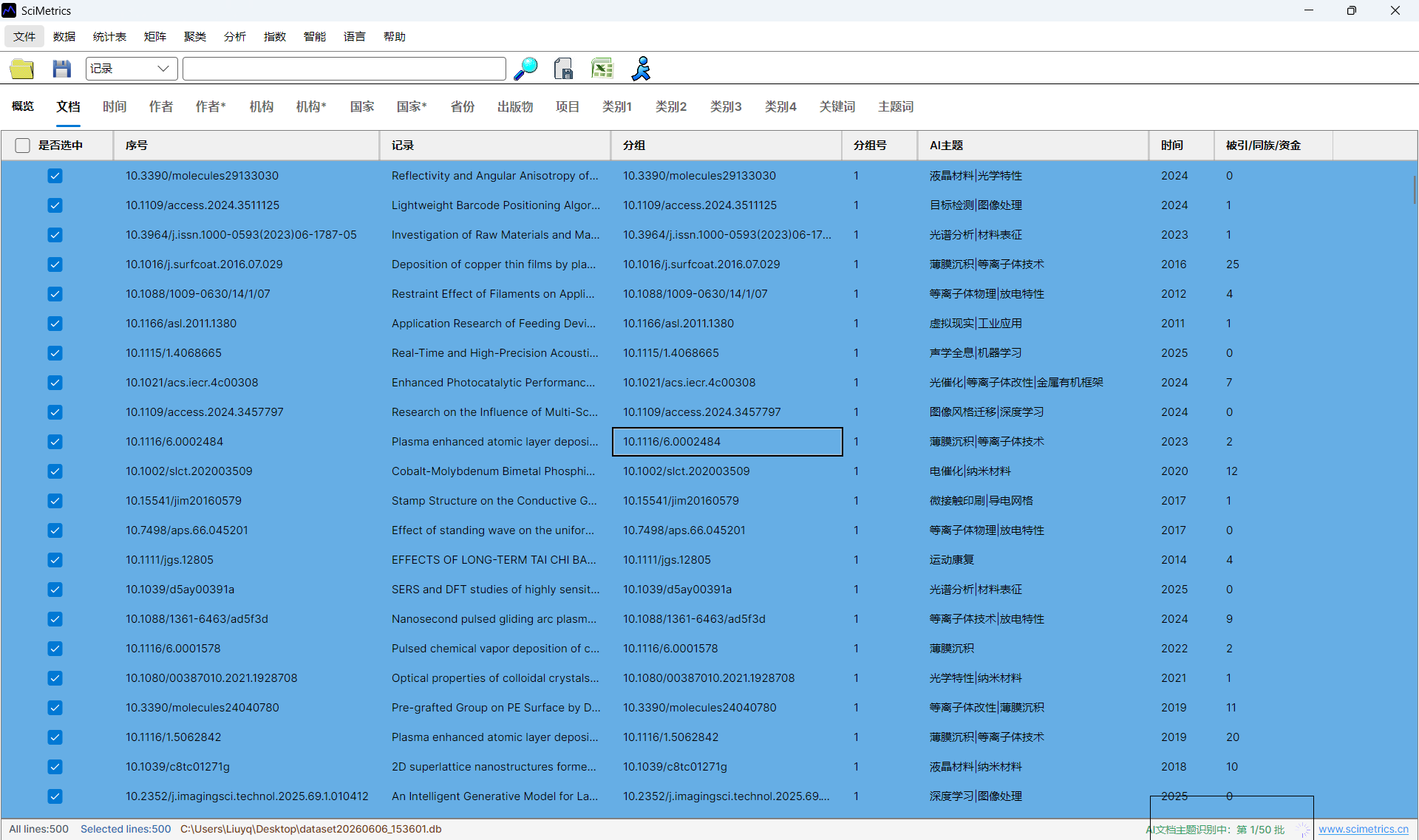Switch to the 主题词 tab
Viewport: 1419px width, 840px height.
pyautogui.click(x=896, y=106)
